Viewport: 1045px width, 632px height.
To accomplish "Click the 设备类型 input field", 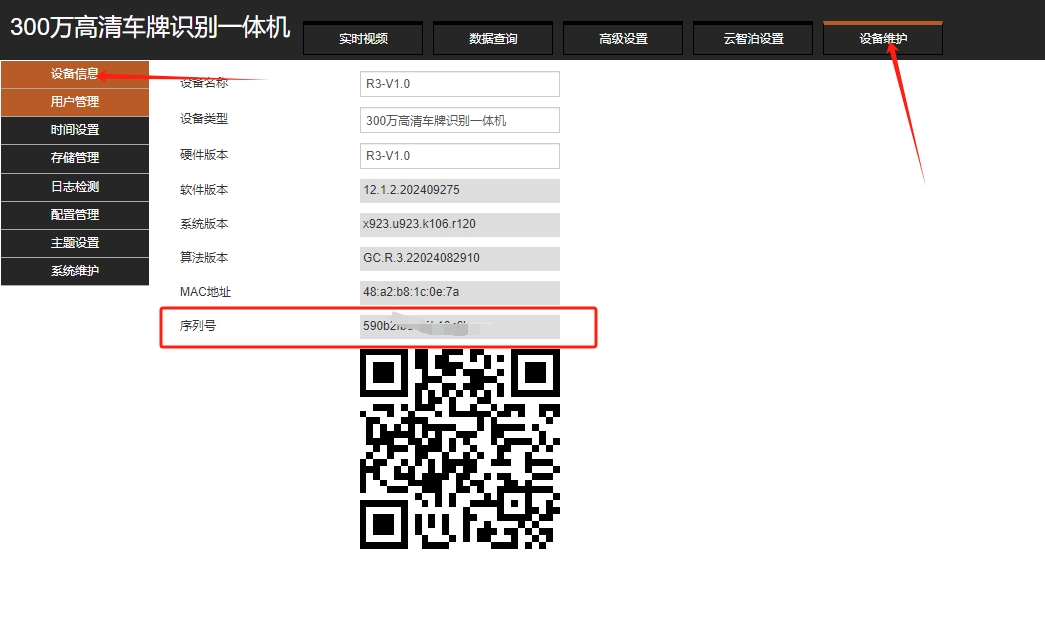I will 460,120.
